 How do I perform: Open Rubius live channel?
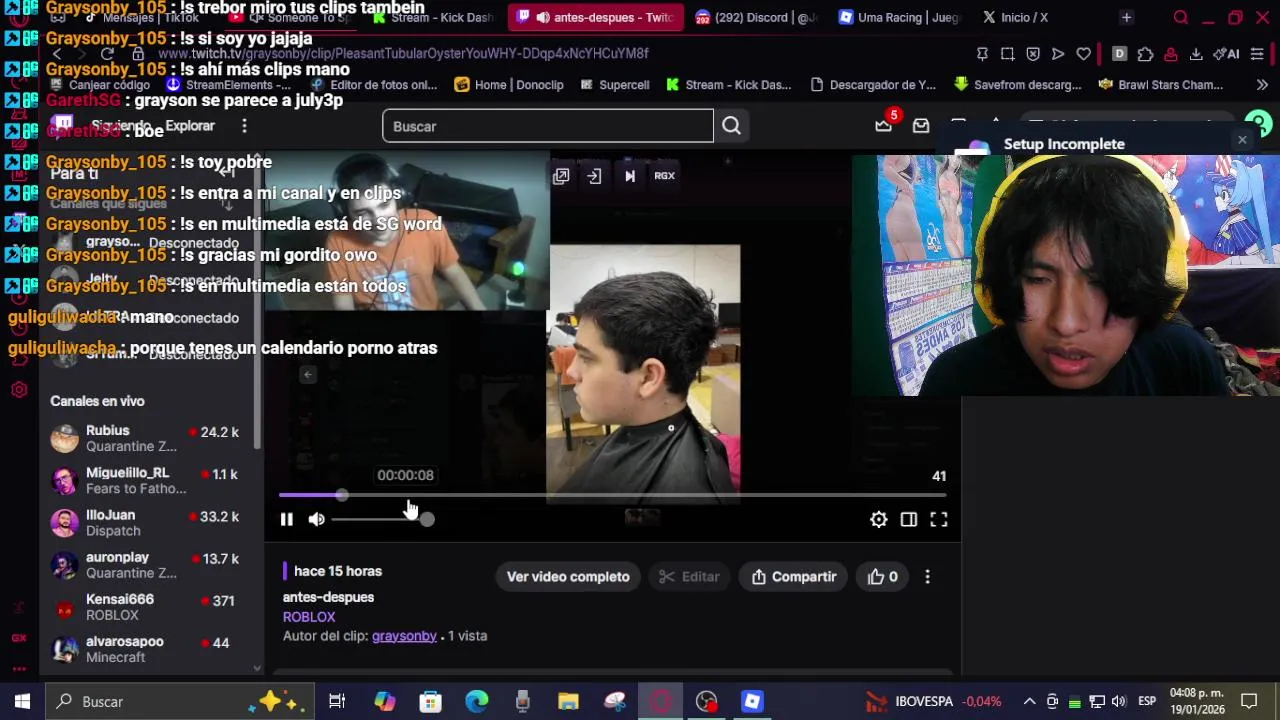pos(150,438)
